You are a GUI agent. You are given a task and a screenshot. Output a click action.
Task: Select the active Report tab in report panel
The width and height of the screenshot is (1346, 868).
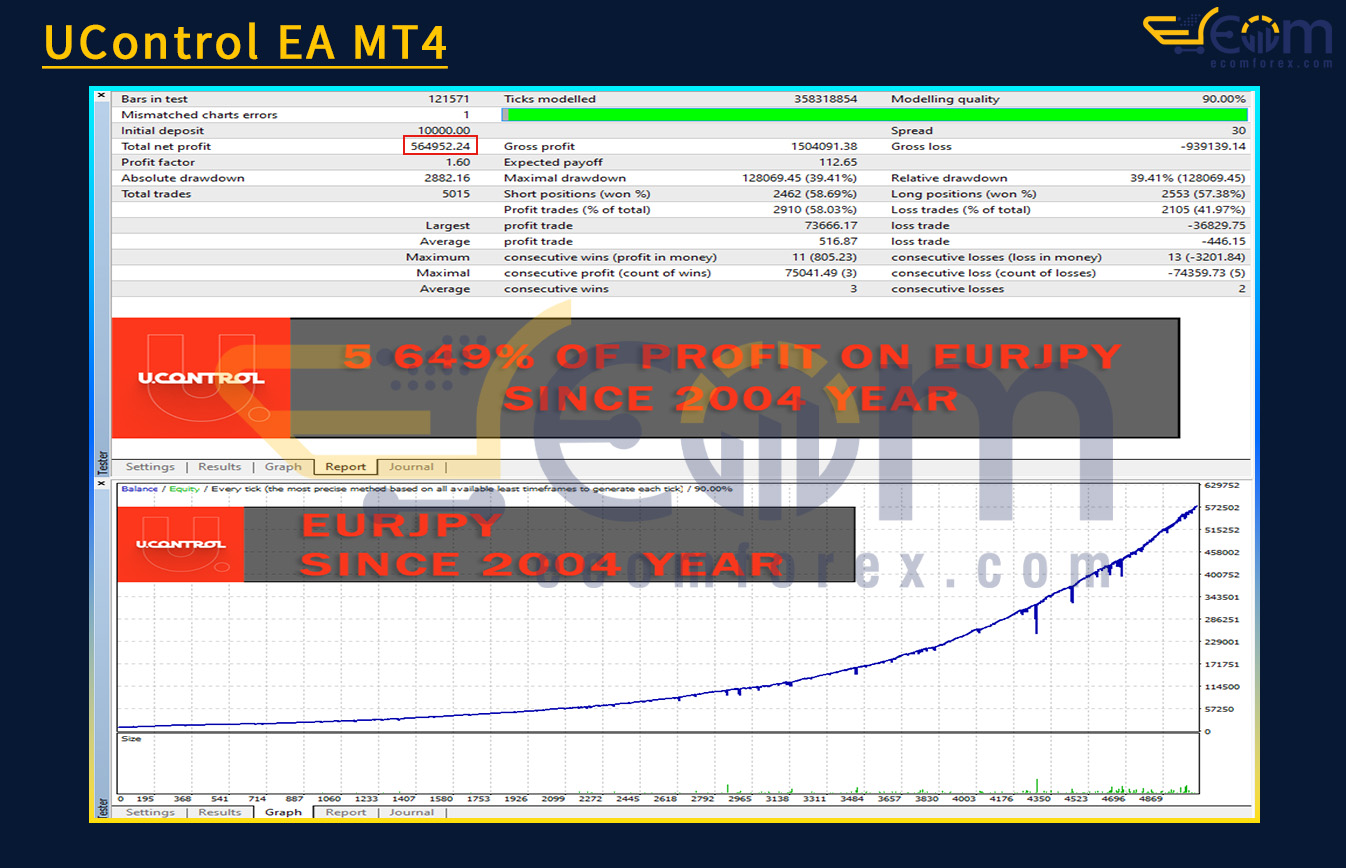[346, 467]
